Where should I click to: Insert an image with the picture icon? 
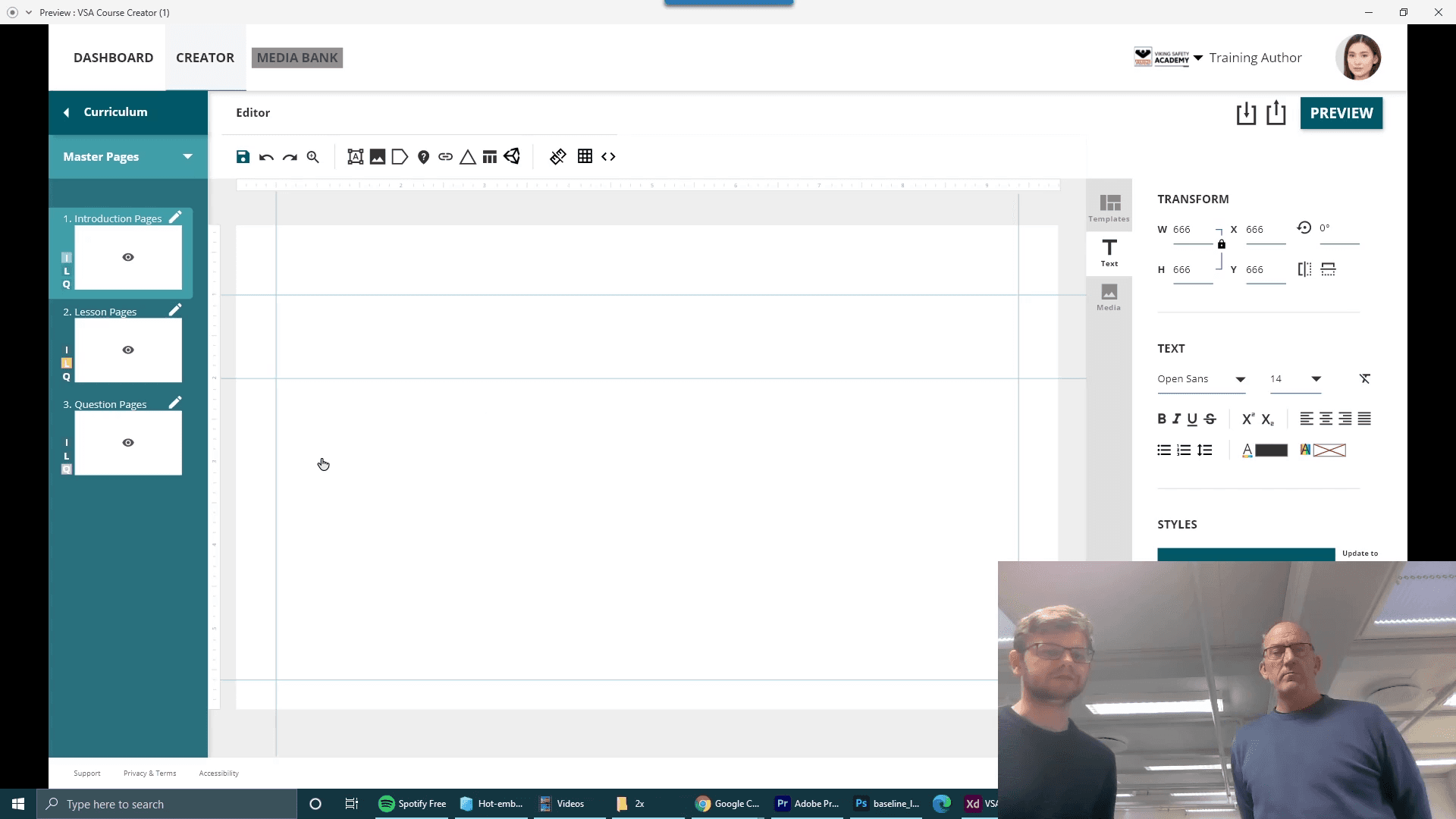pos(377,157)
